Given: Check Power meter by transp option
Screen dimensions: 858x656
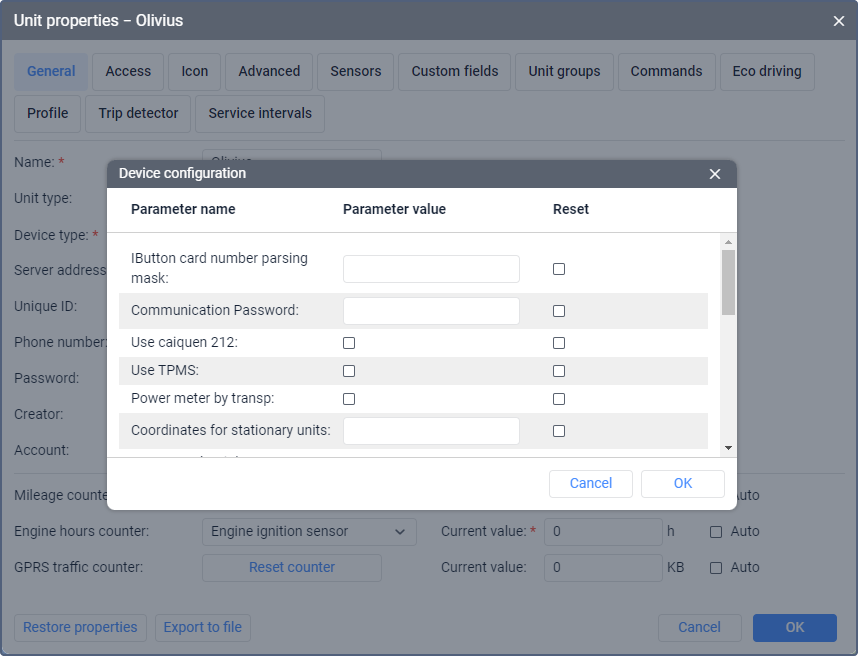Looking at the screenshot, I should (x=349, y=399).
